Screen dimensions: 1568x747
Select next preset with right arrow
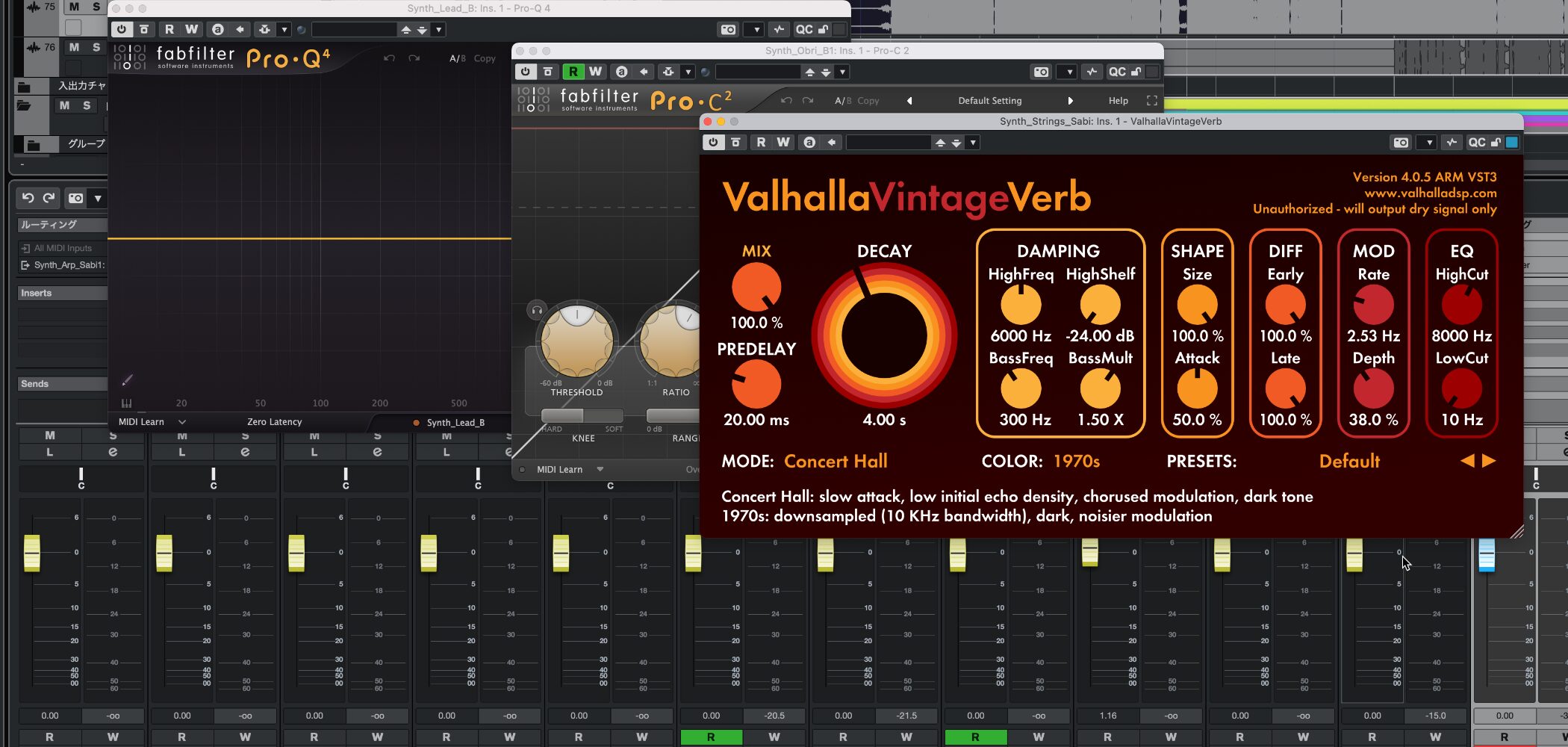(x=1489, y=461)
